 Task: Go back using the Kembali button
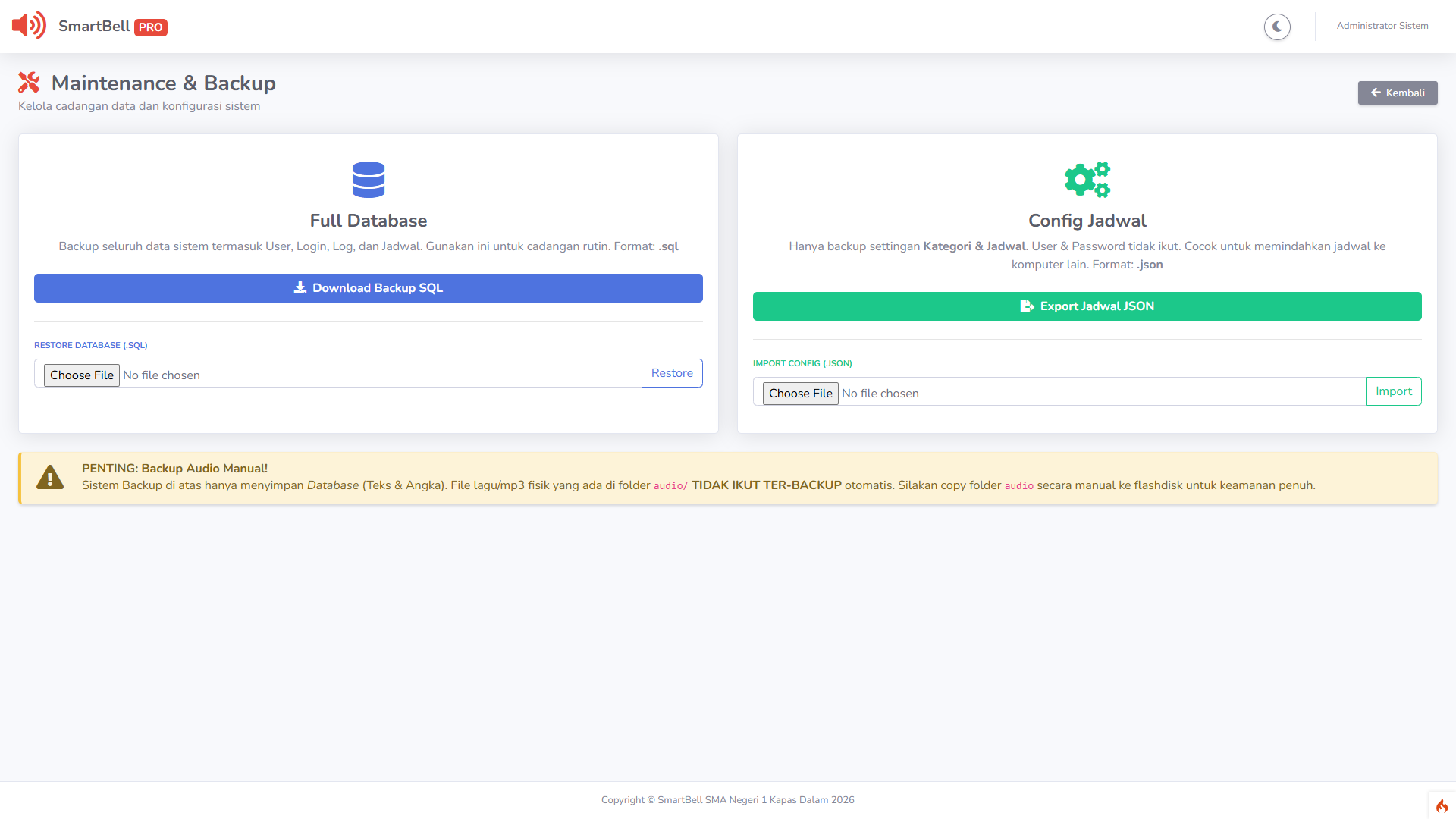pos(1397,93)
